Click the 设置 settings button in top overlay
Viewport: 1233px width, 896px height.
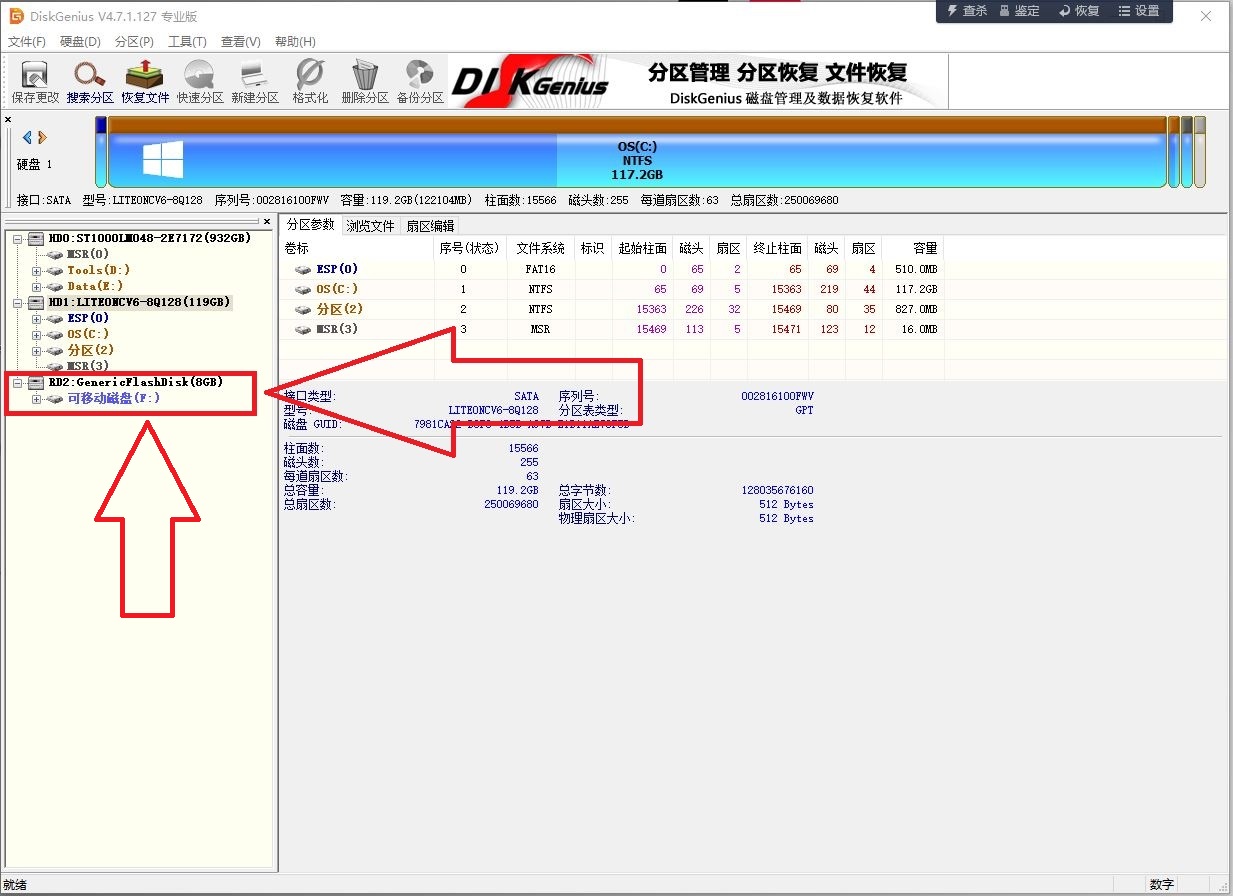click(x=1139, y=11)
